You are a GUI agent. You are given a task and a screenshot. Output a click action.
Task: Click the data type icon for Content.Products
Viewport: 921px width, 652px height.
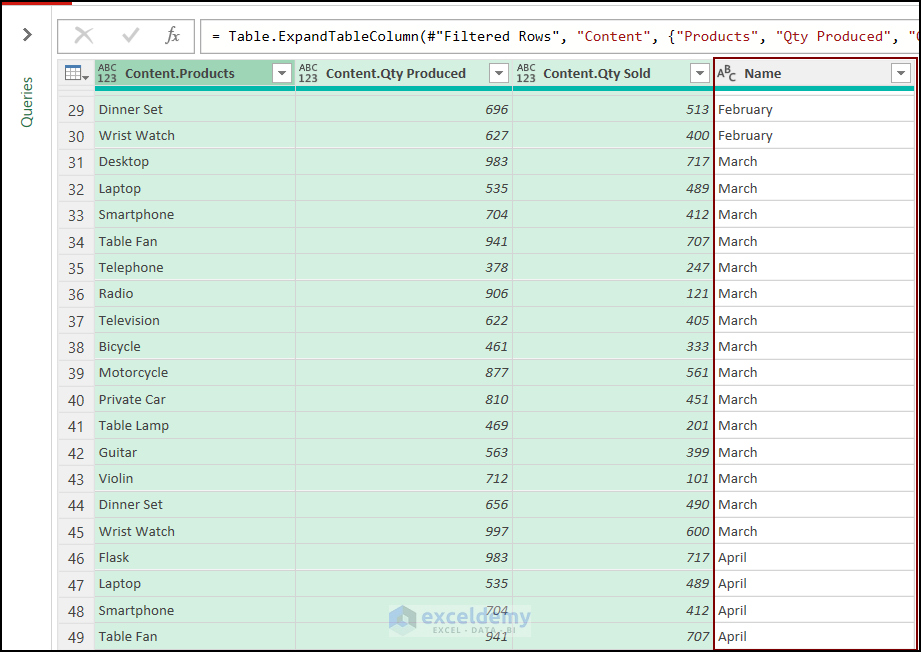(x=107, y=73)
